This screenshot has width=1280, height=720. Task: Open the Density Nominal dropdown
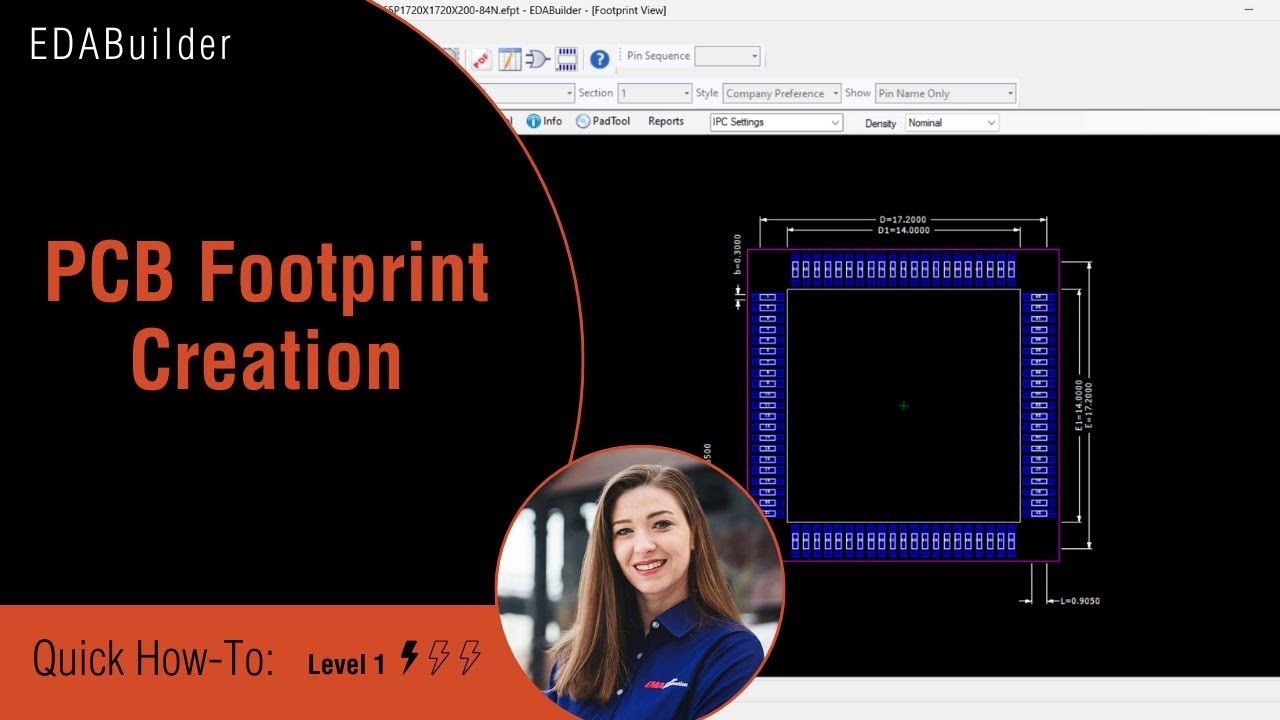point(952,122)
